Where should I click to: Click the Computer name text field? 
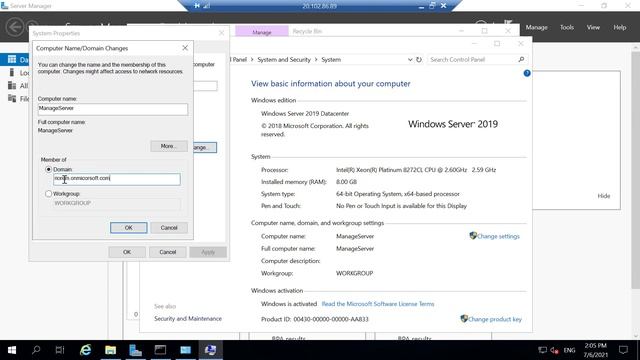(113, 109)
